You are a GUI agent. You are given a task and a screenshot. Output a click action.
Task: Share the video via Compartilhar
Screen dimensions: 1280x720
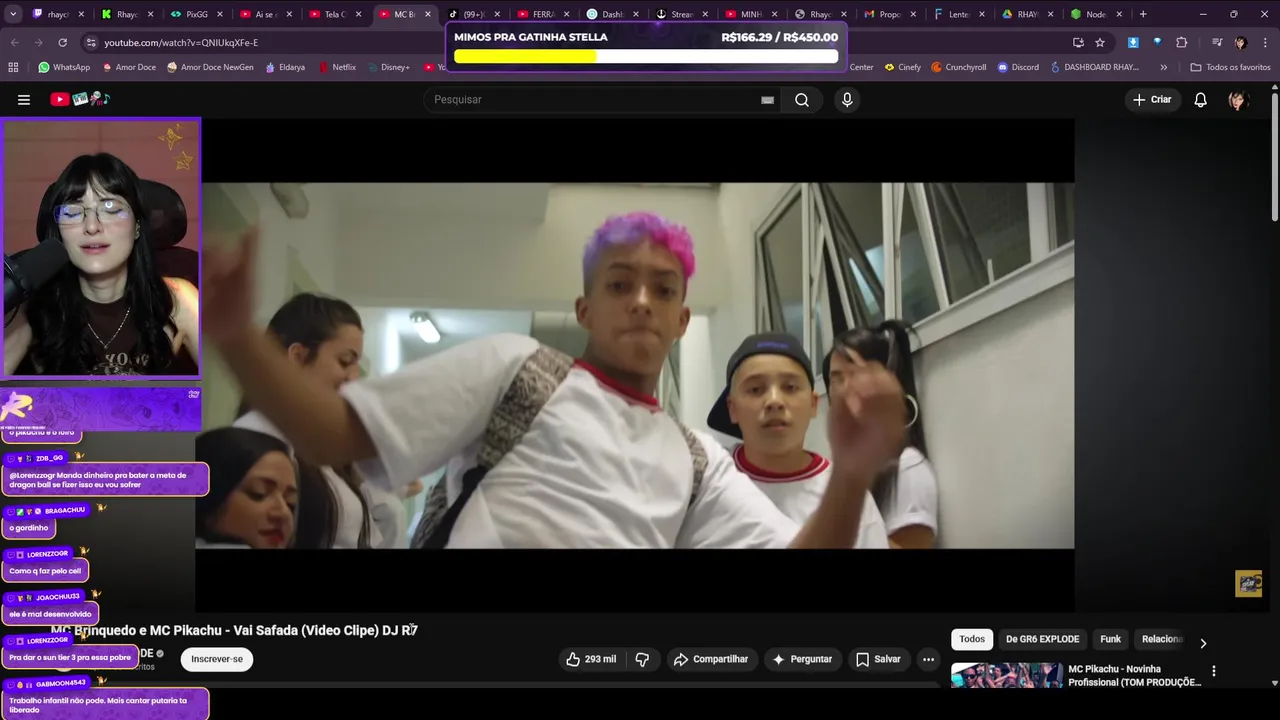click(711, 659)
